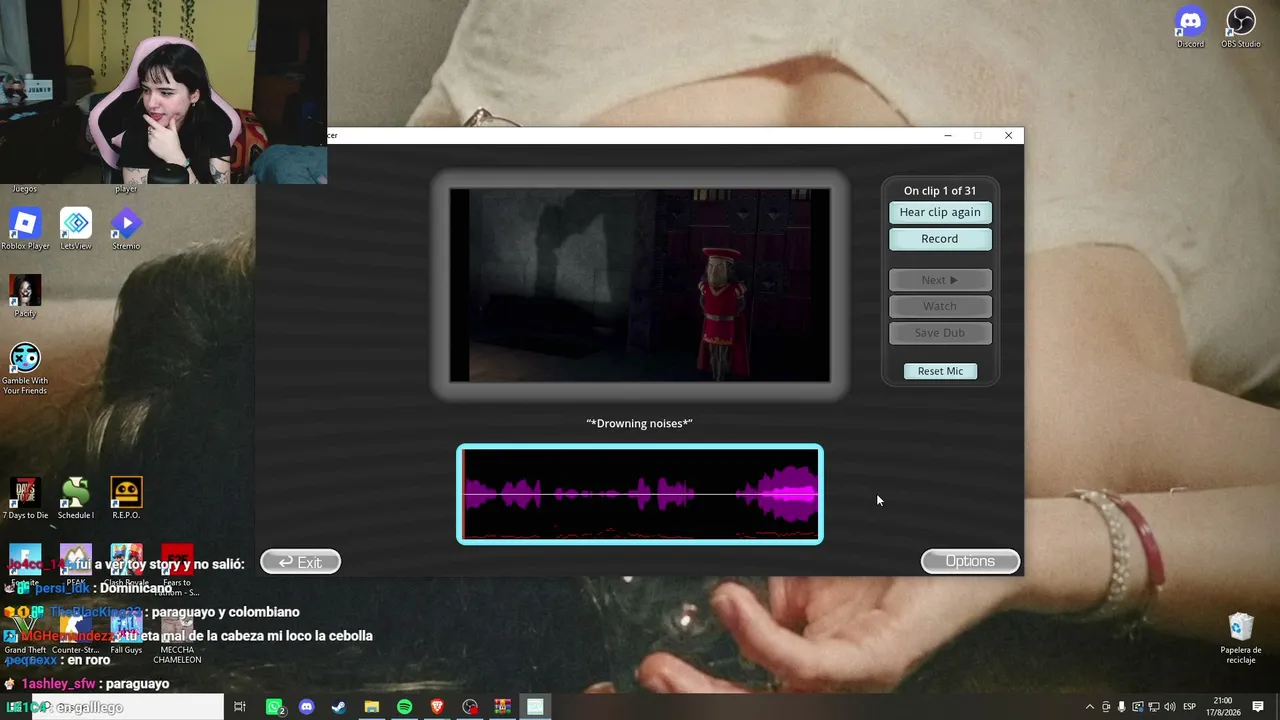Launch the Fall Guys desktop shortcut
This screenshot has width=1280, height=720.
pos(126,634)
